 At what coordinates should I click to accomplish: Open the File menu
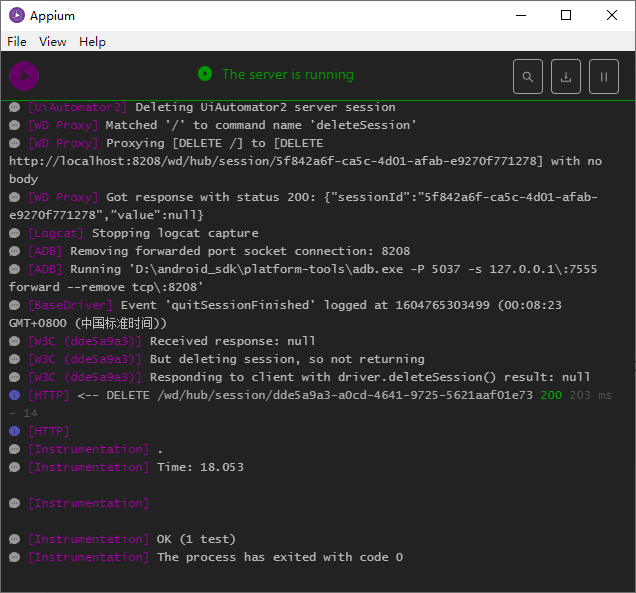tap(17, 42)
